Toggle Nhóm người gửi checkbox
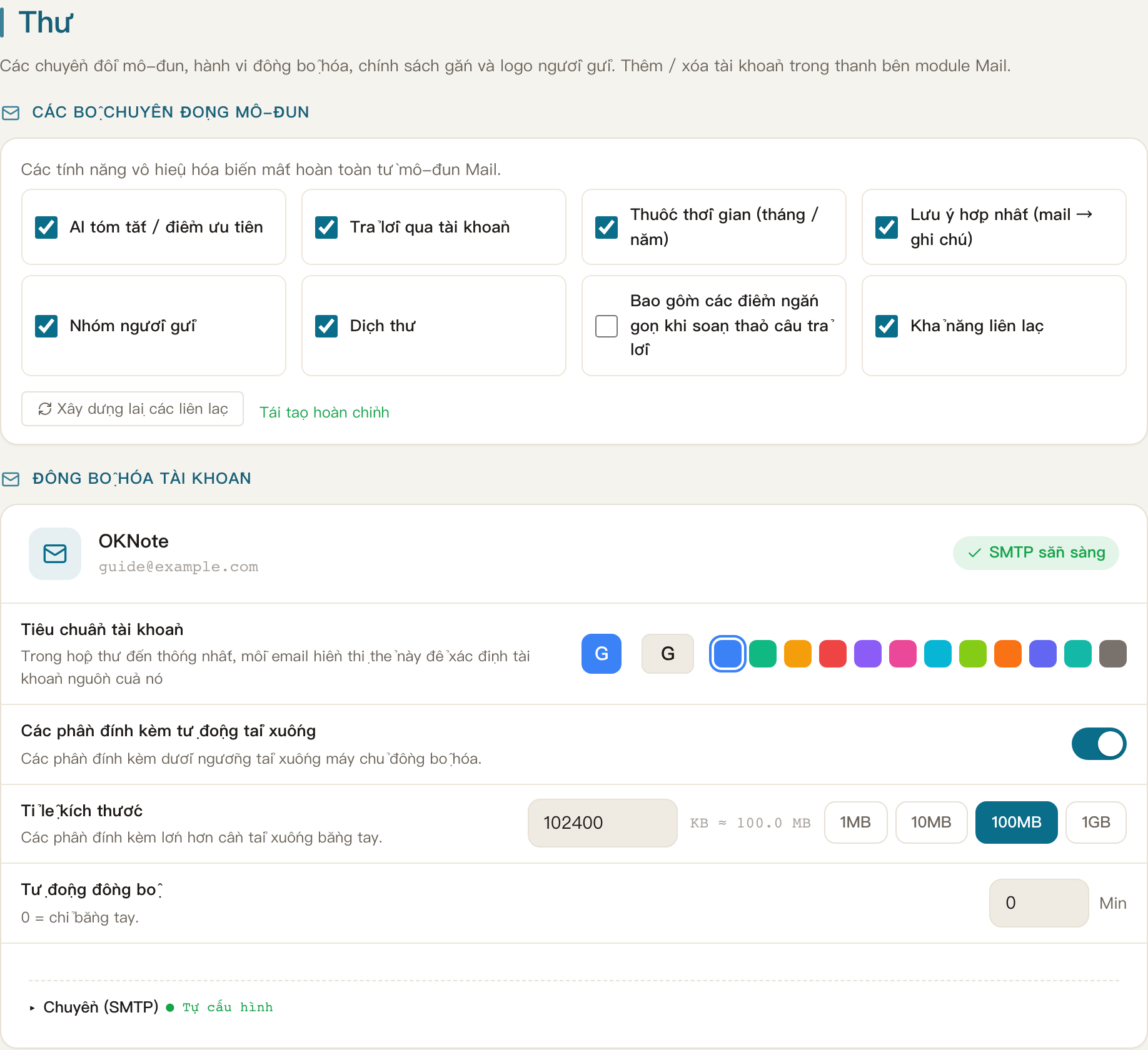The height and width of the screenshot is (1050, 1148). (x=46, y=326)
